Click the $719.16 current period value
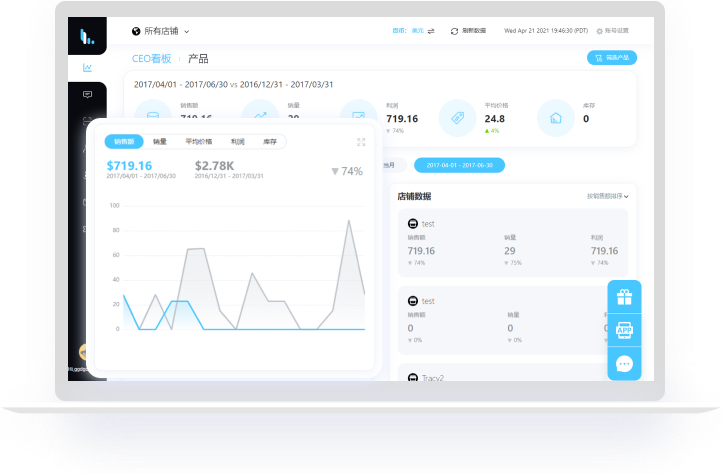Screen dimensions: 722x474 pos(129,166)
